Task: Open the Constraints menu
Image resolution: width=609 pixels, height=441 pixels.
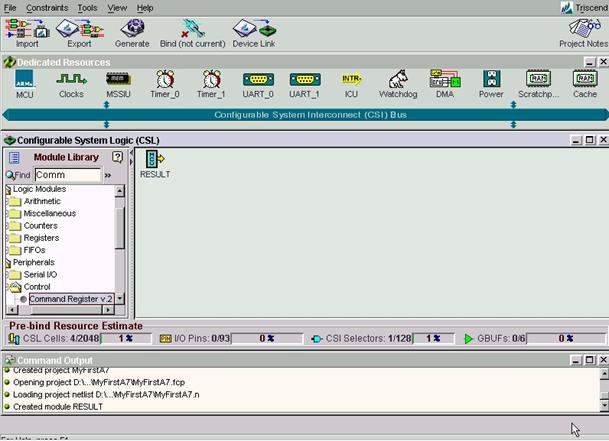Action: (48, 7)
